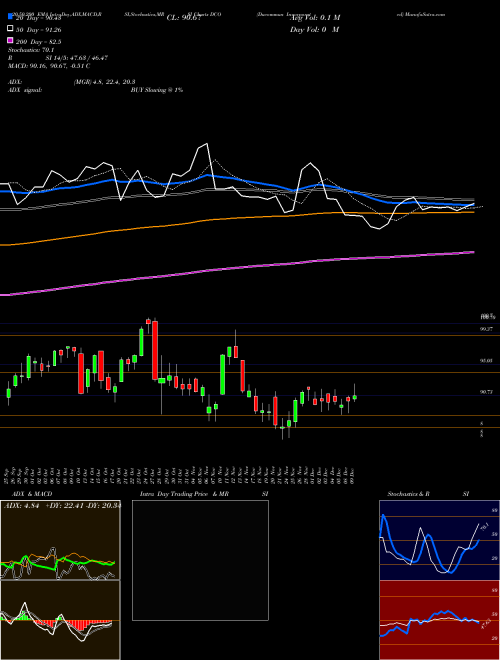Screen dimensions: 500x660
Task: Click the 'BUY Slowing @ 1%' signal text
Action: 157,90
